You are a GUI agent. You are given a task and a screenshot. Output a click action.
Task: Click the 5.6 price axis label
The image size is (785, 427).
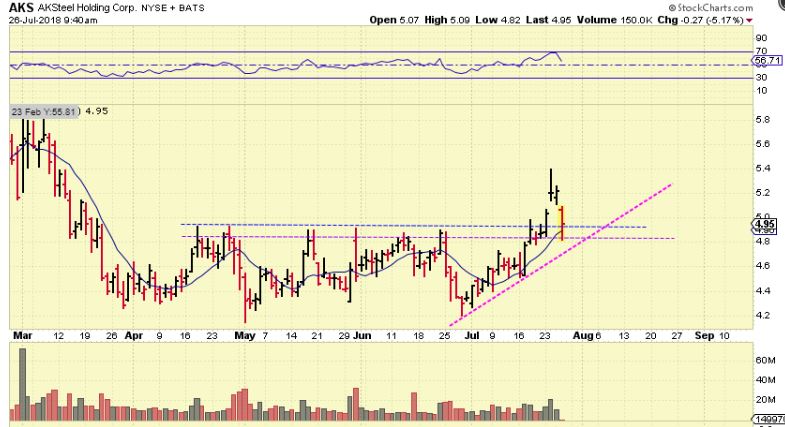coord(762,144)
